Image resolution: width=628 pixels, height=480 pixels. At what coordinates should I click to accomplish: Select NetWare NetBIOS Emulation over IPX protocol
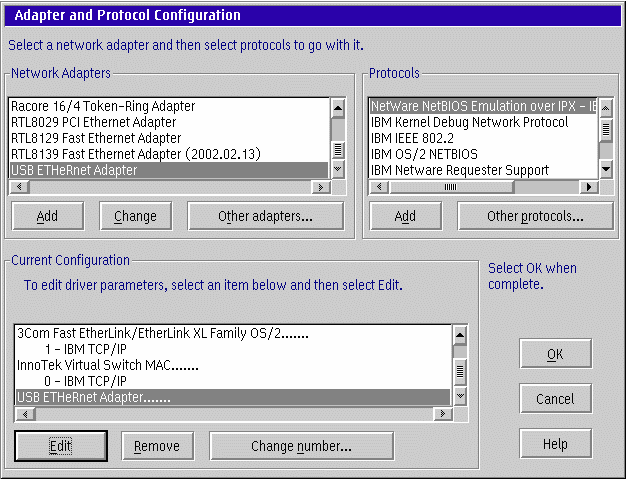[483, 106]
